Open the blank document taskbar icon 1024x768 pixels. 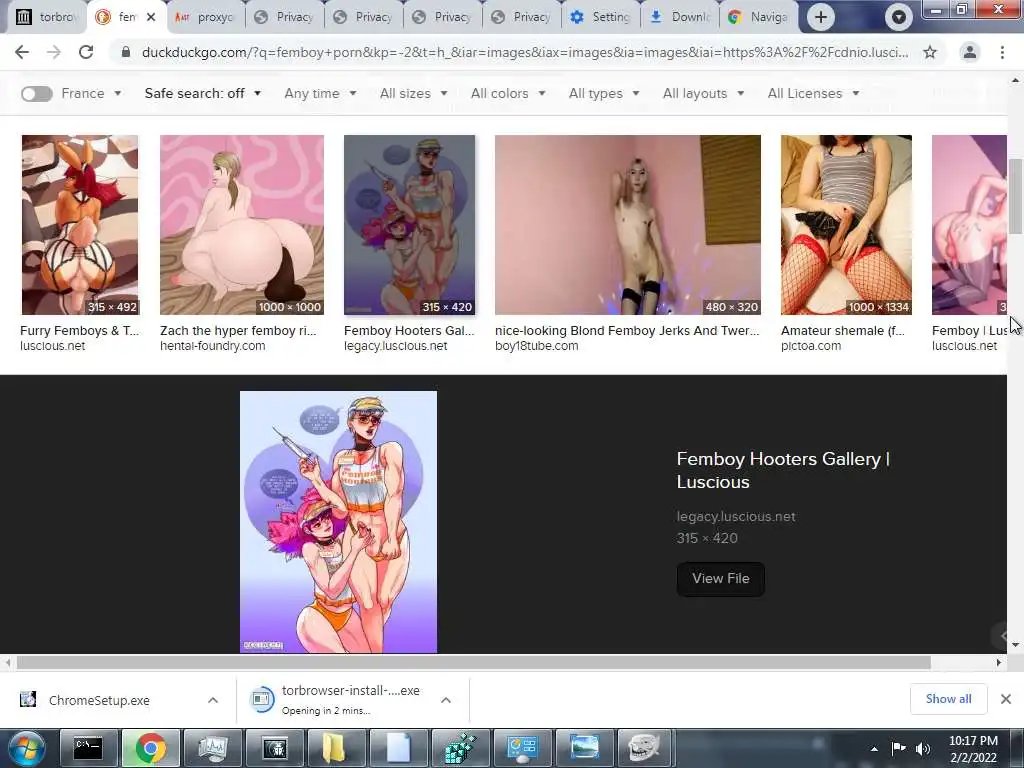(397, 748)
